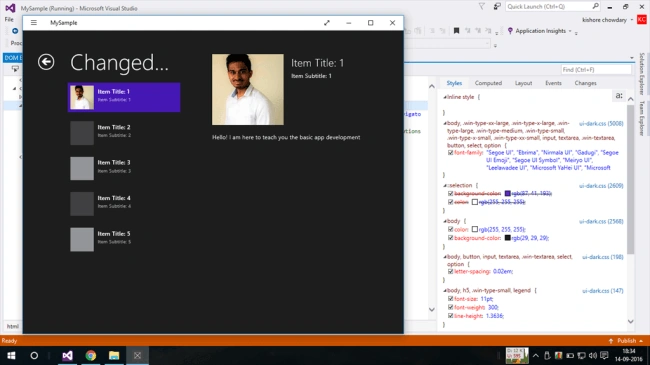
Task: Open the Layout tab
Action: coord(523,83)
